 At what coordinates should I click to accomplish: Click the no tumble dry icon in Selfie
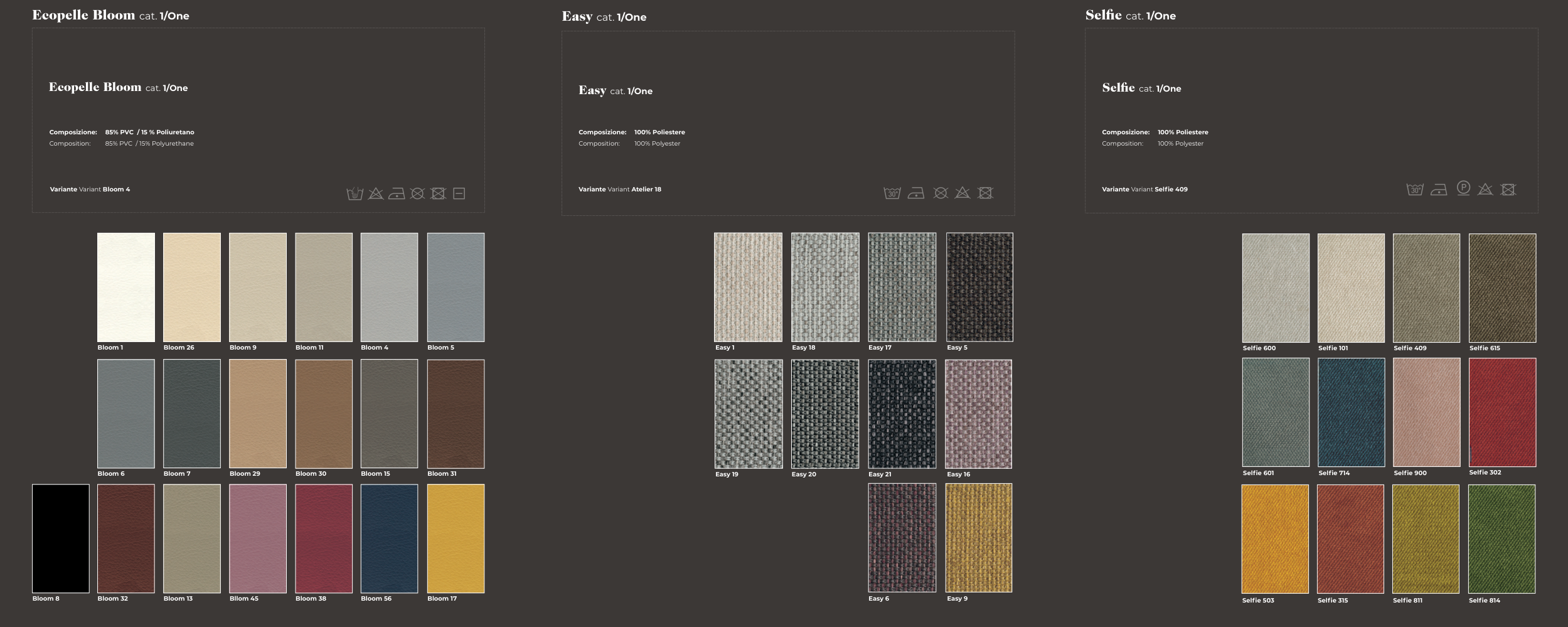coord(1508,190)
